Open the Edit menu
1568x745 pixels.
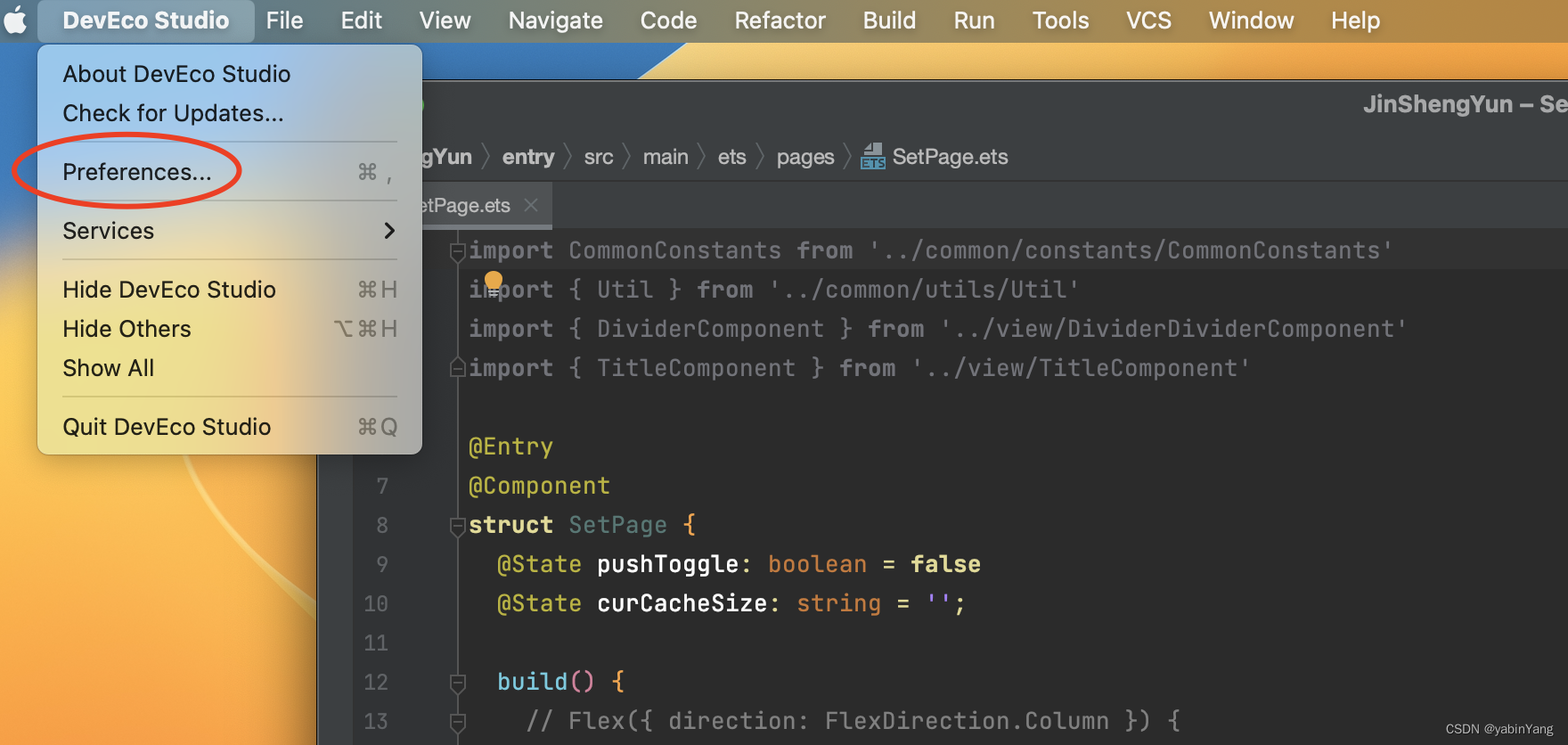click(x=361, y=20)
